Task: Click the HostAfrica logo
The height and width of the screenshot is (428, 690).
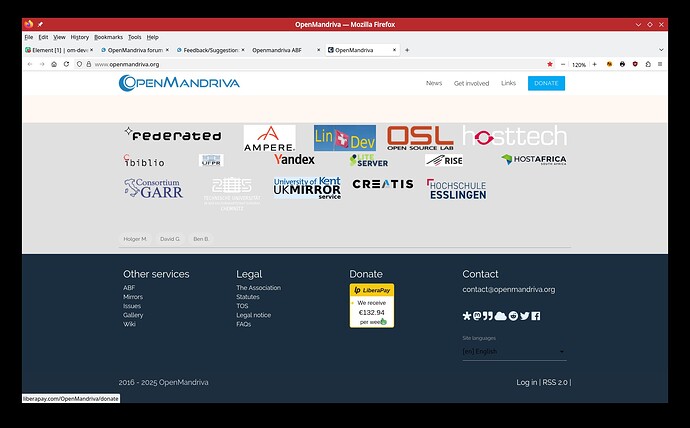Action: tap(534, 159)
